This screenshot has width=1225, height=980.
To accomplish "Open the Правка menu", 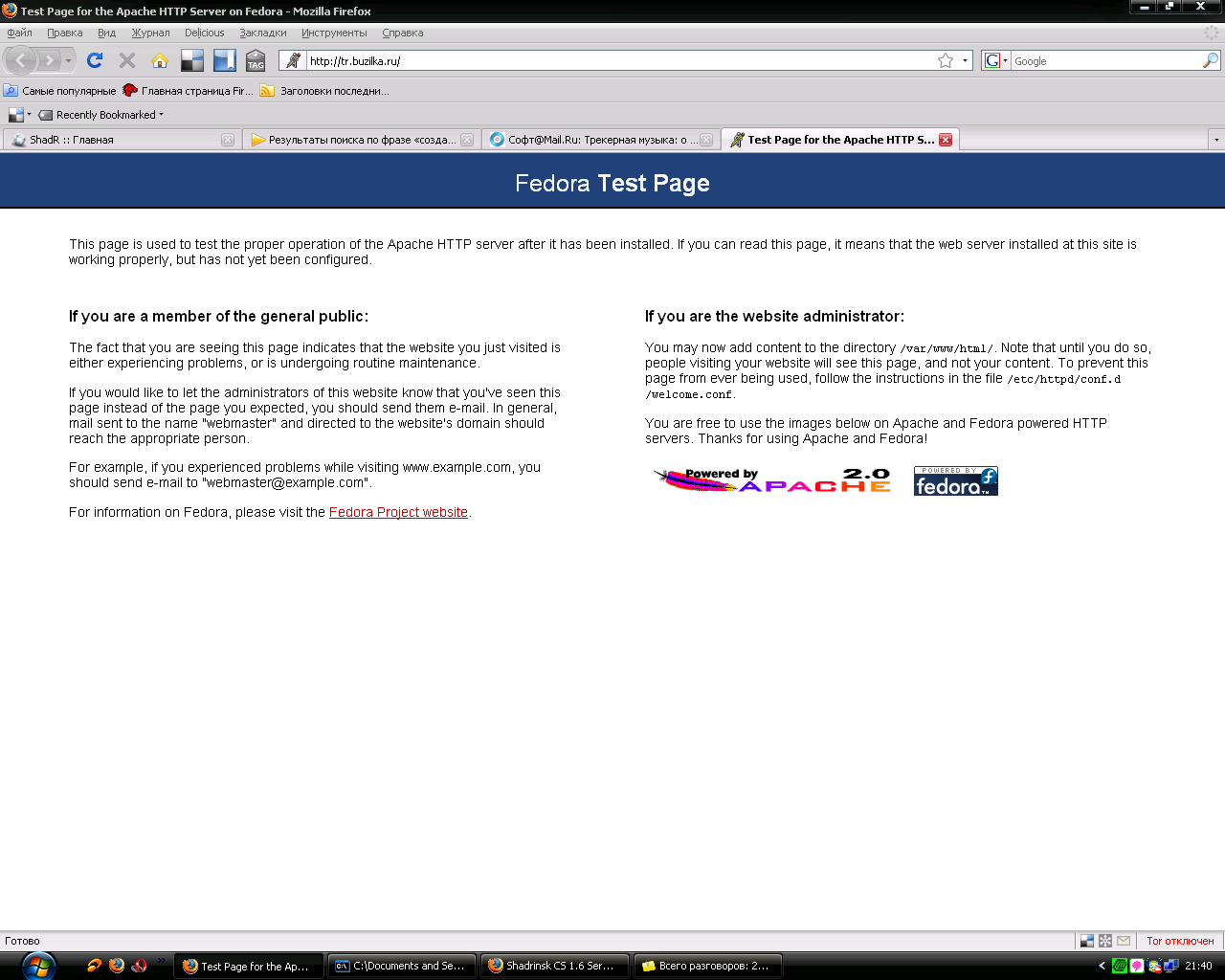I will click(x=65, y=33).
